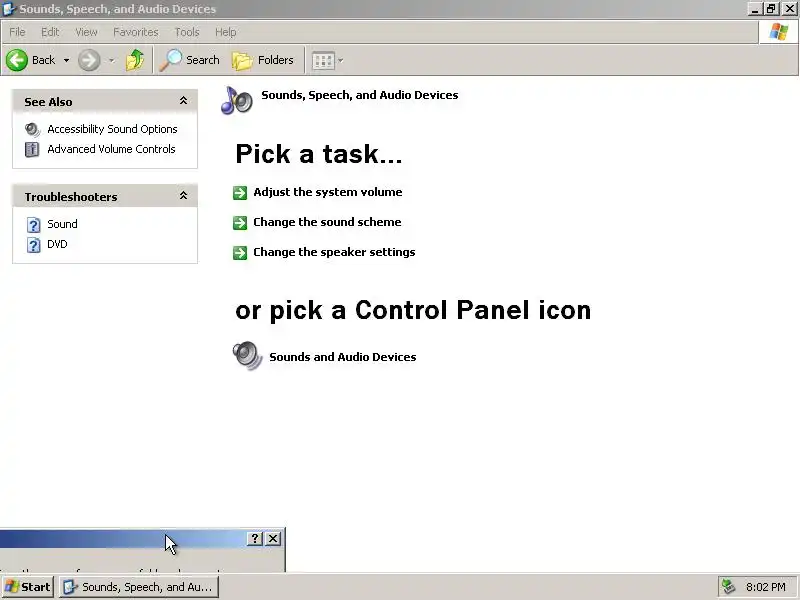Click the Up folder icon
The height and width of the screenshot is (600, 800).
pyautogui.click(x=135, y=60)
